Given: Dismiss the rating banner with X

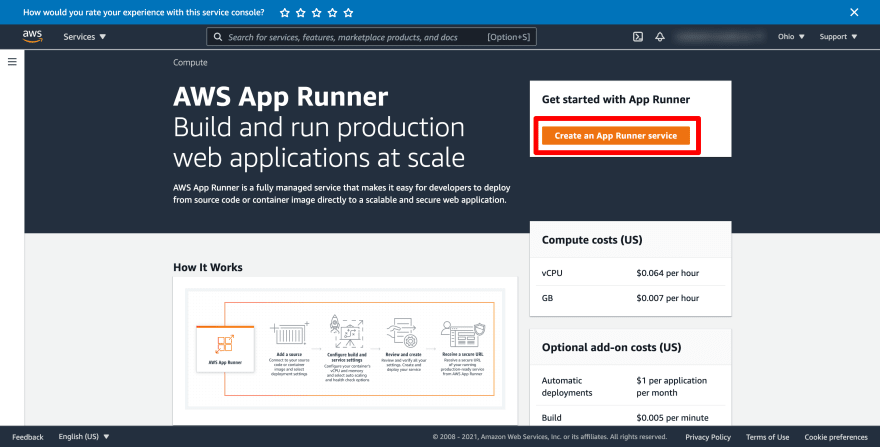Looking at the screenshot, I should point(854,12).
